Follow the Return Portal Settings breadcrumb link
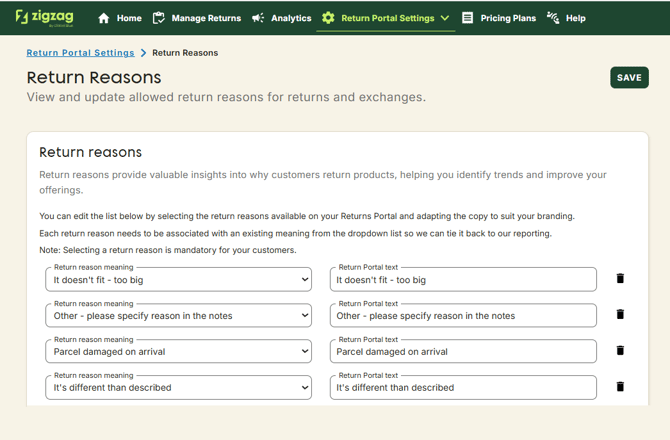Screen dimensions: 670x440 80,53
